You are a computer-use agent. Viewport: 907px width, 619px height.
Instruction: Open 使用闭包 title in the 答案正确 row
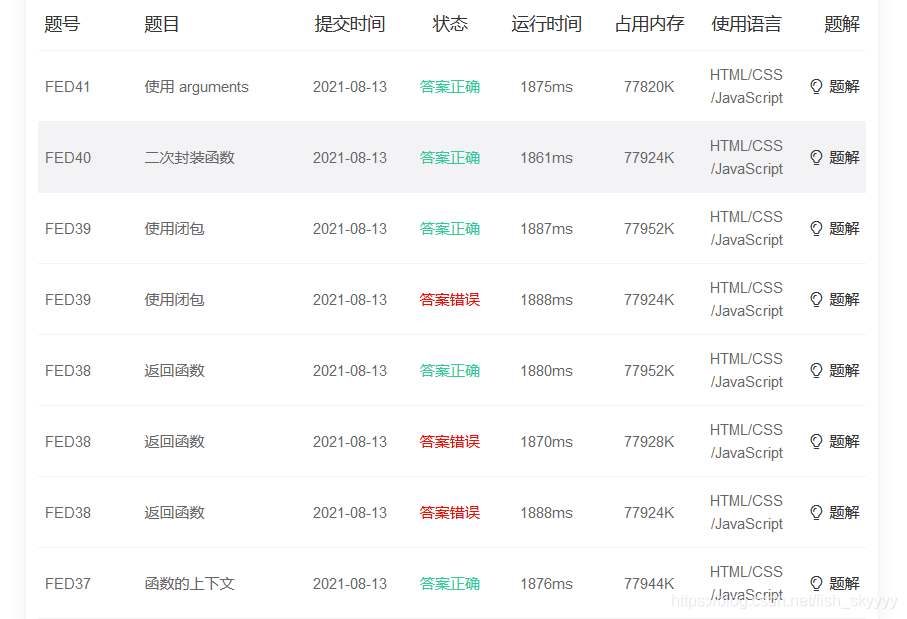click(x=174, y=229)
